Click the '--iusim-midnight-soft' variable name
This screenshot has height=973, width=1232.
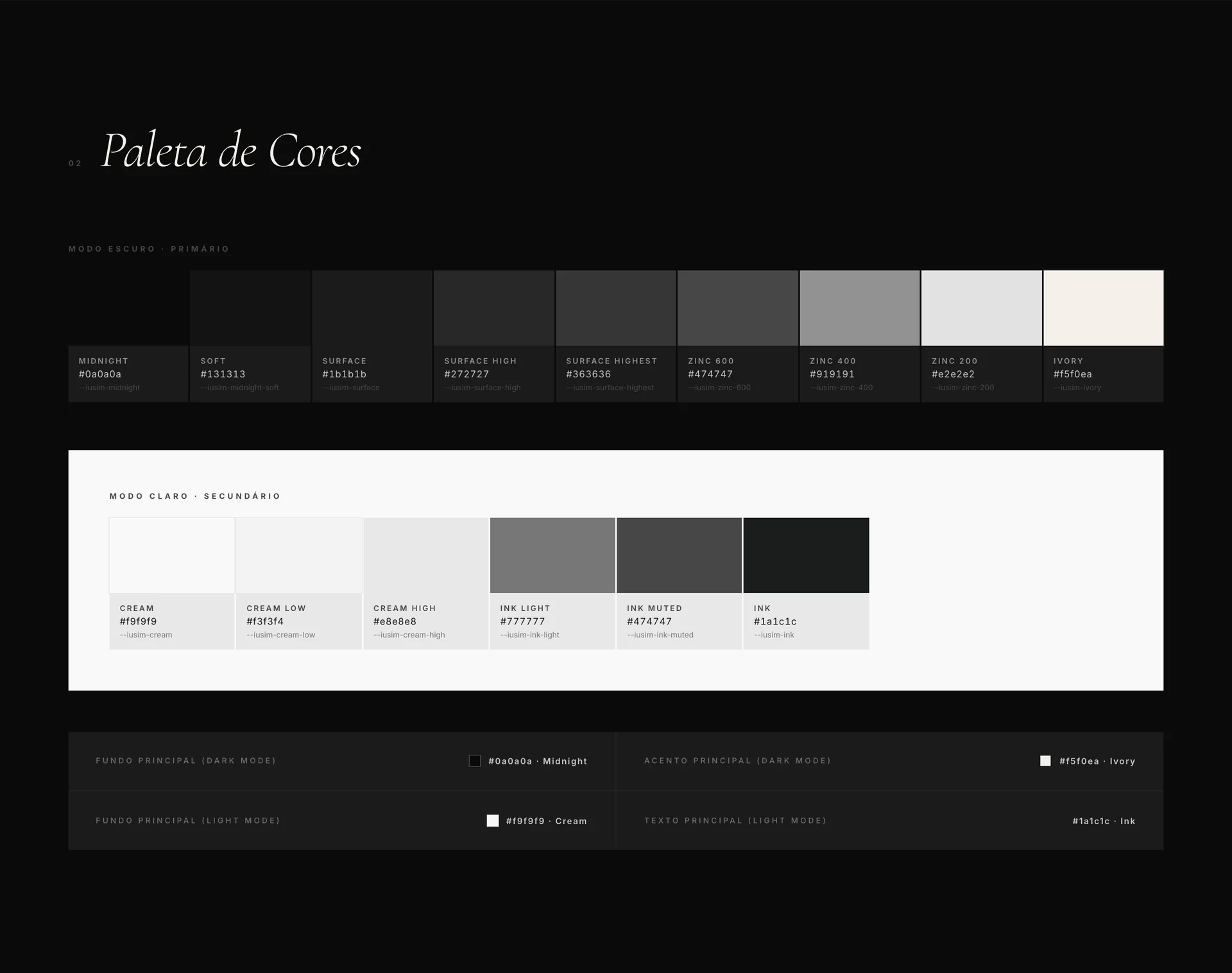click(240, 388)
